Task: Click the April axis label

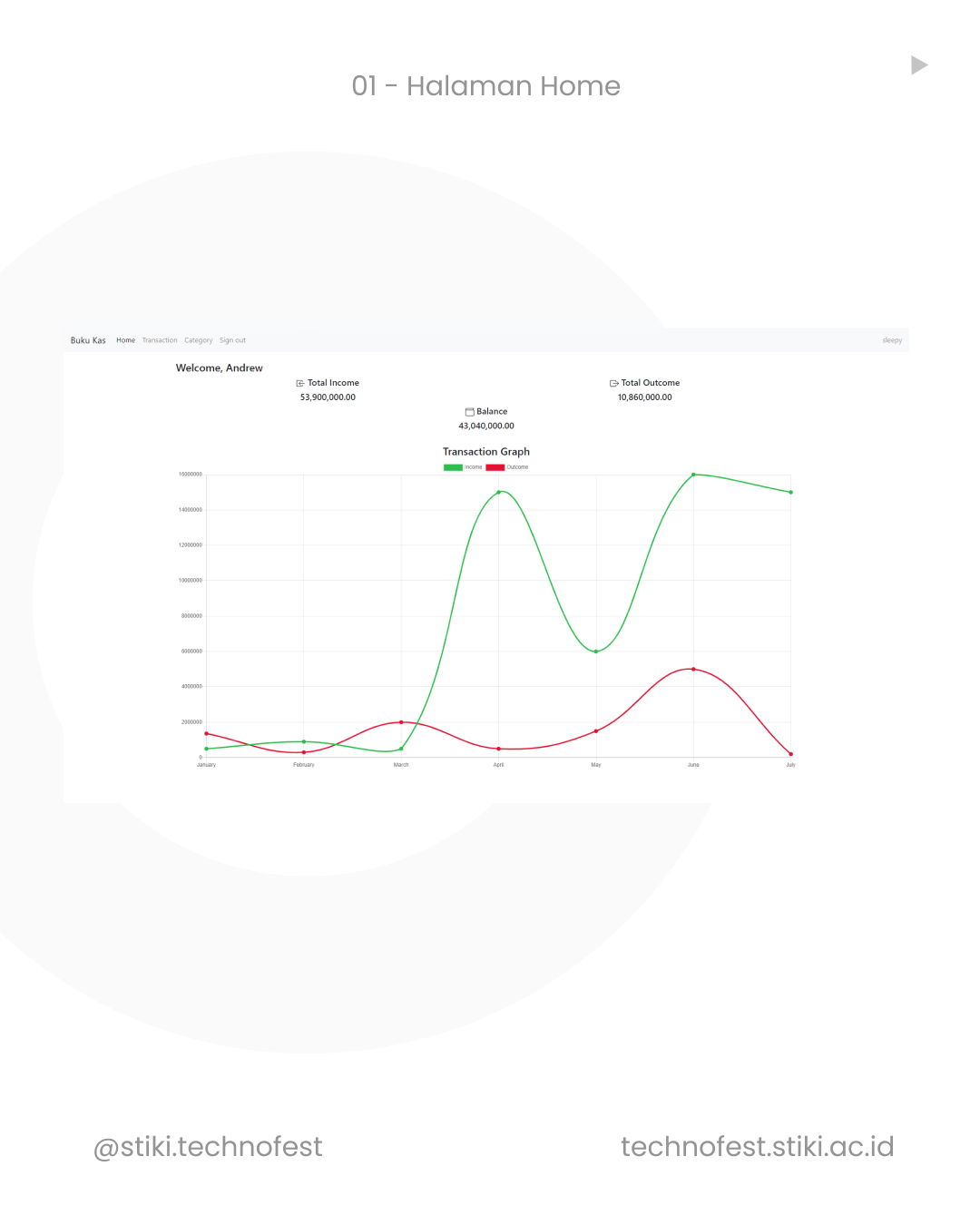Action: (498, 765)
